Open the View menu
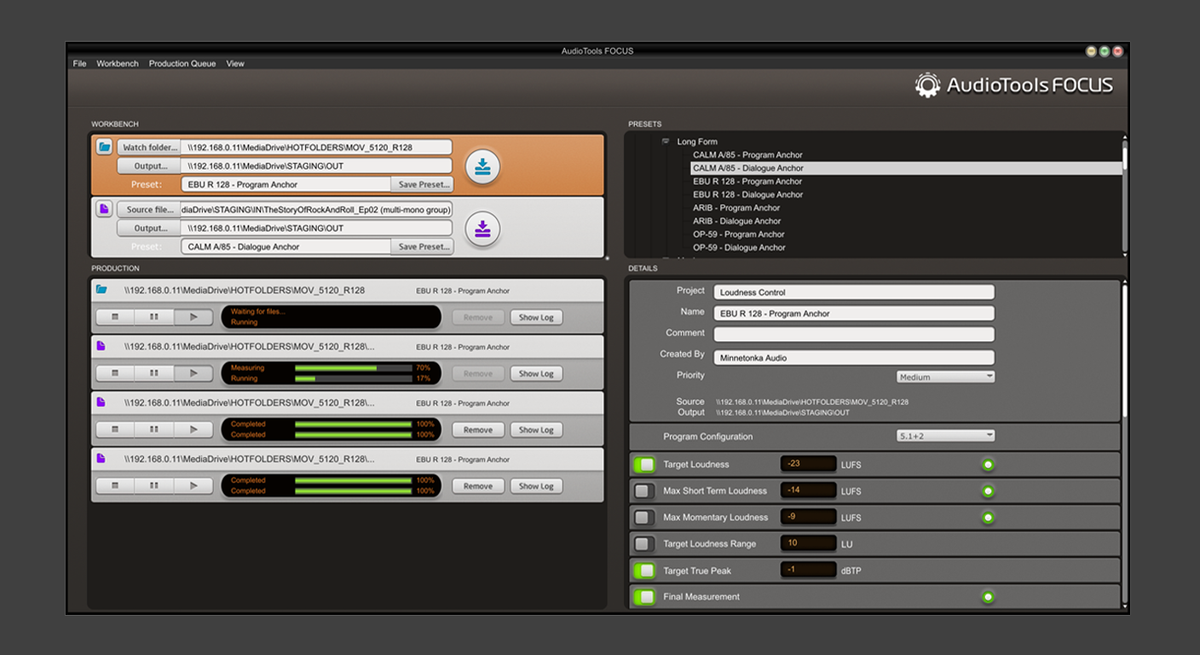 [235, 63]
